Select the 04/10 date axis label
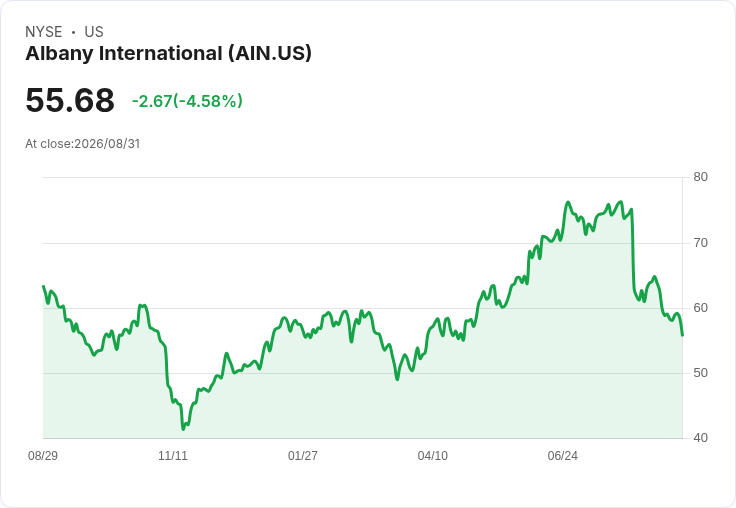Screen dimensions: 736x508 click(433, 456)
